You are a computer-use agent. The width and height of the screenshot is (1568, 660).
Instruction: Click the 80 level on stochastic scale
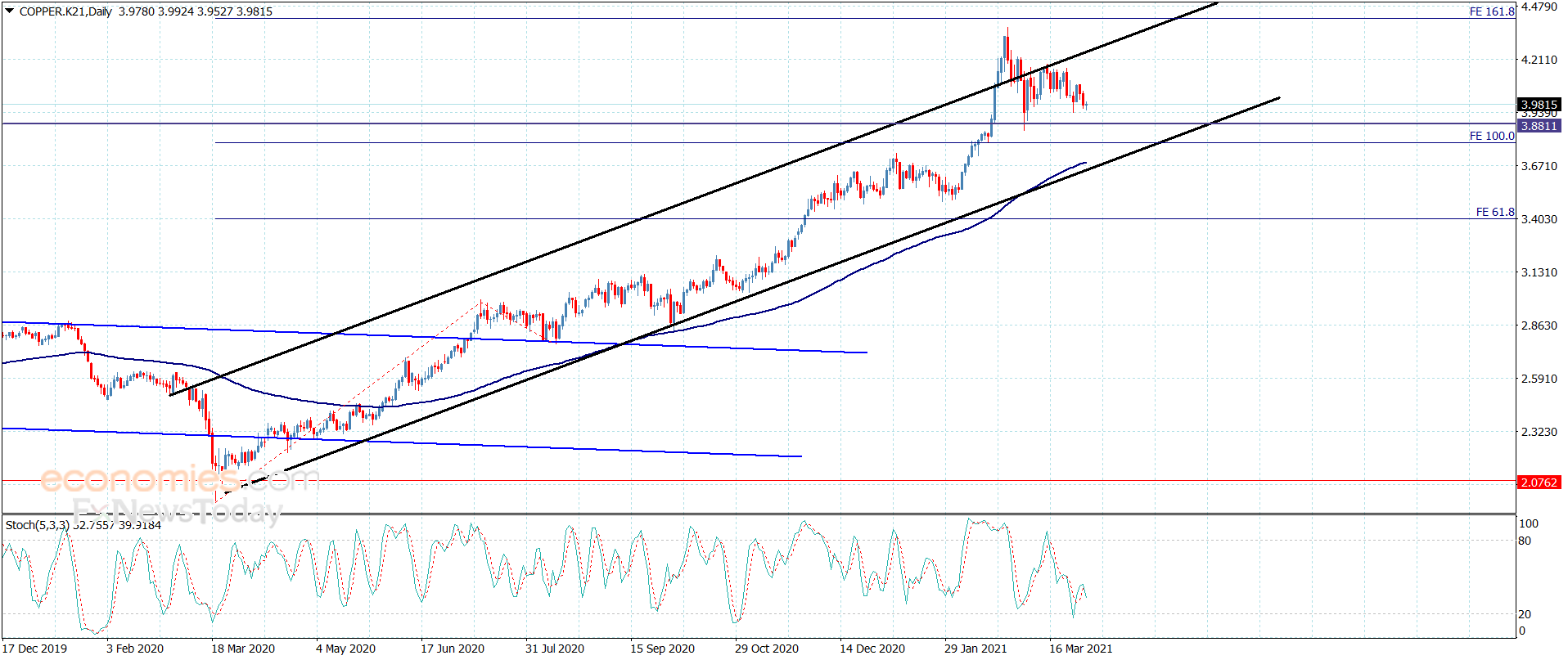pos(1525,541)
